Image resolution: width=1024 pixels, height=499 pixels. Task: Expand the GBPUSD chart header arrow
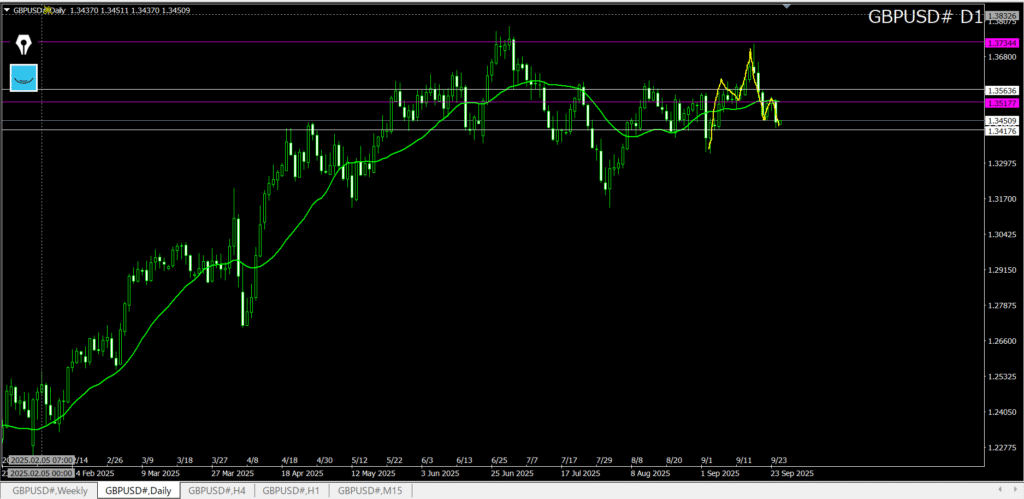pos(6,9)
